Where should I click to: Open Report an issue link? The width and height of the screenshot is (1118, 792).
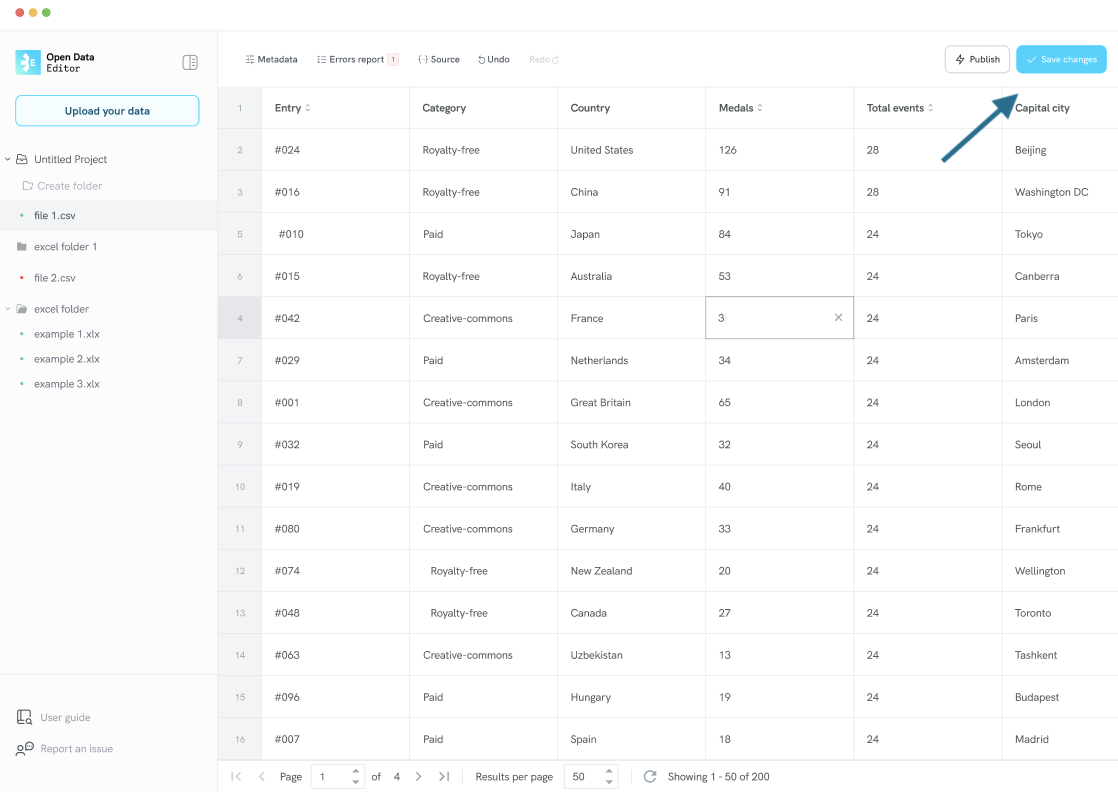pyautogui.click(x=76, y=749)
